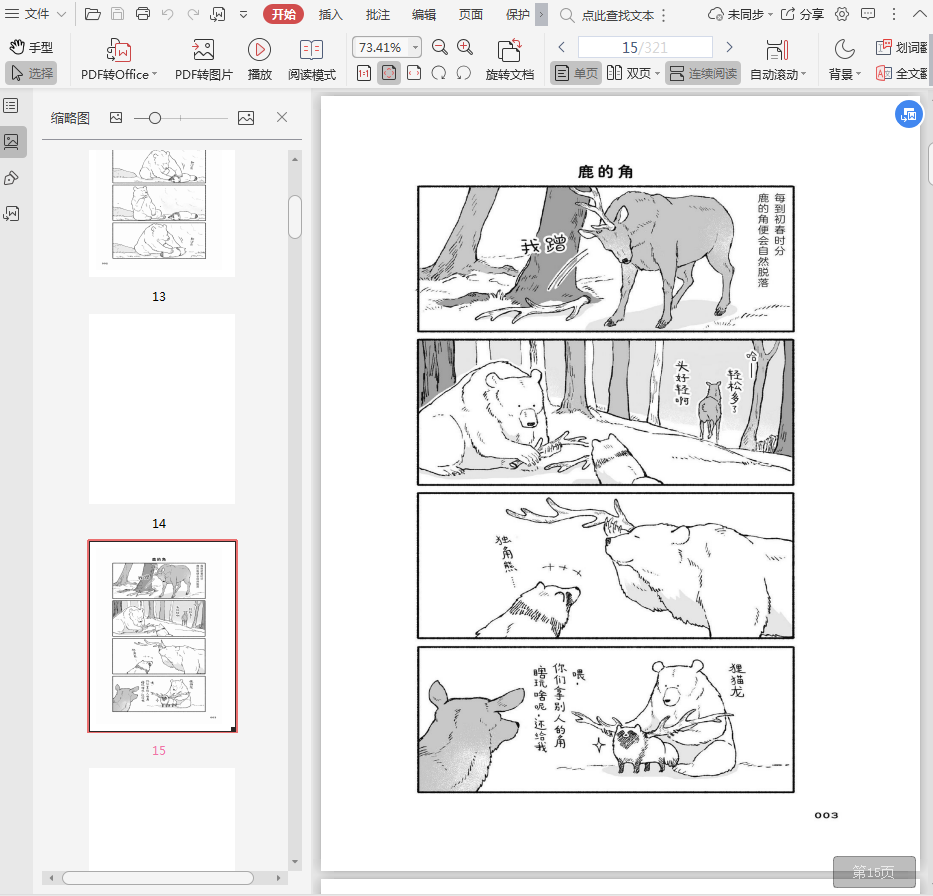Click the actual size 1:1 icon
The height and width of the screenshot is (896, 933).
coord(364,73)
